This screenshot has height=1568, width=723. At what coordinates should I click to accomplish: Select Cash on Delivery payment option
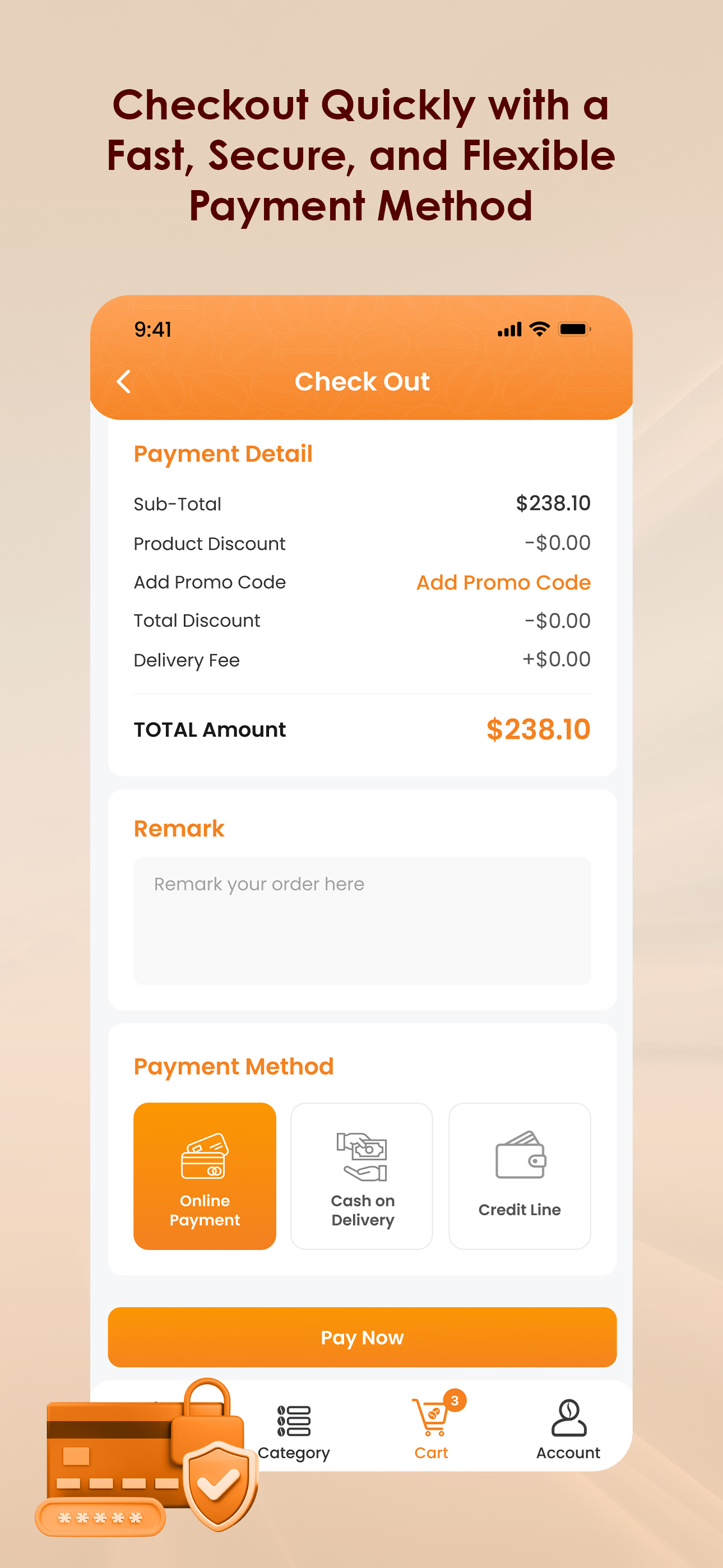(x=362, y=1176)
